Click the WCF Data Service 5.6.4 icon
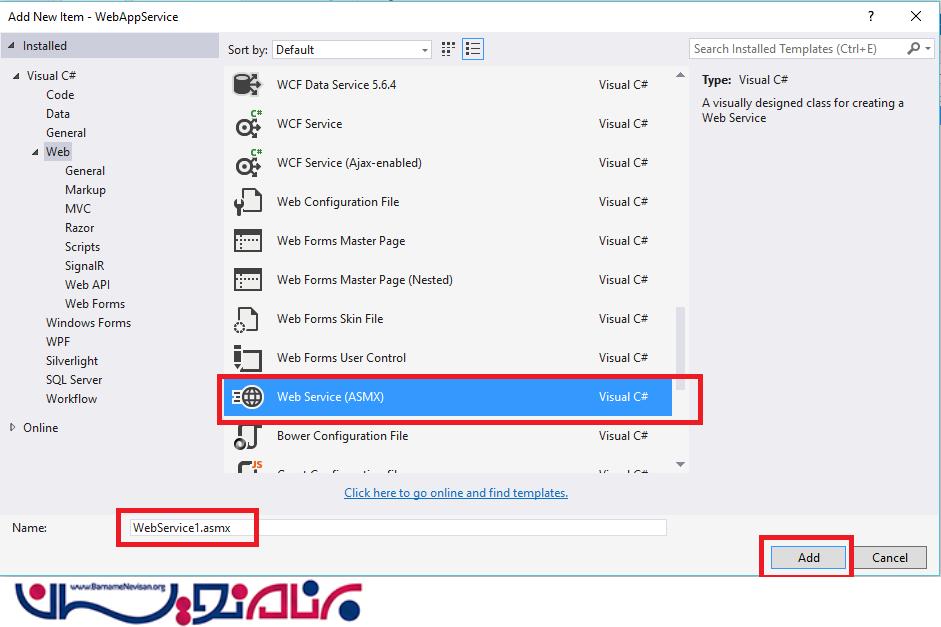This screenshot has width=941, height=627. [247, 85]
